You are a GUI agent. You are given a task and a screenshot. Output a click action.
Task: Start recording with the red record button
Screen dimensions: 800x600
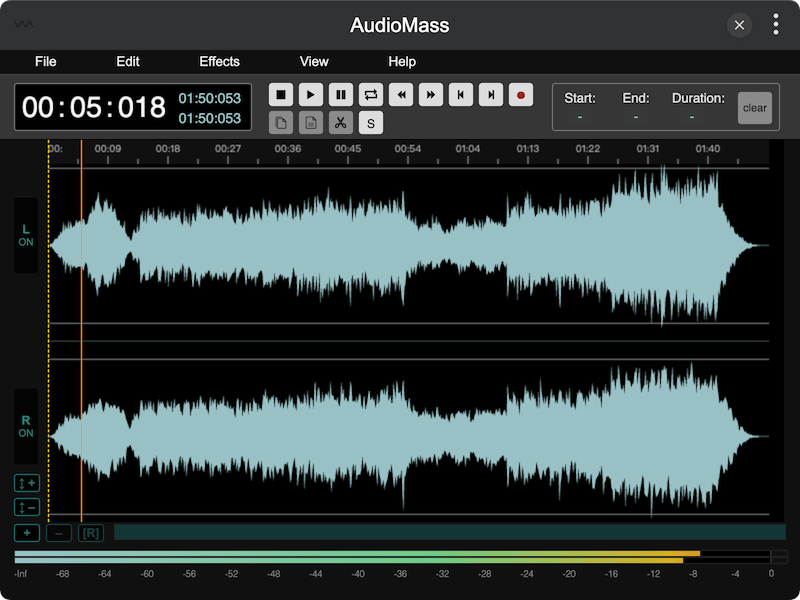521,95
